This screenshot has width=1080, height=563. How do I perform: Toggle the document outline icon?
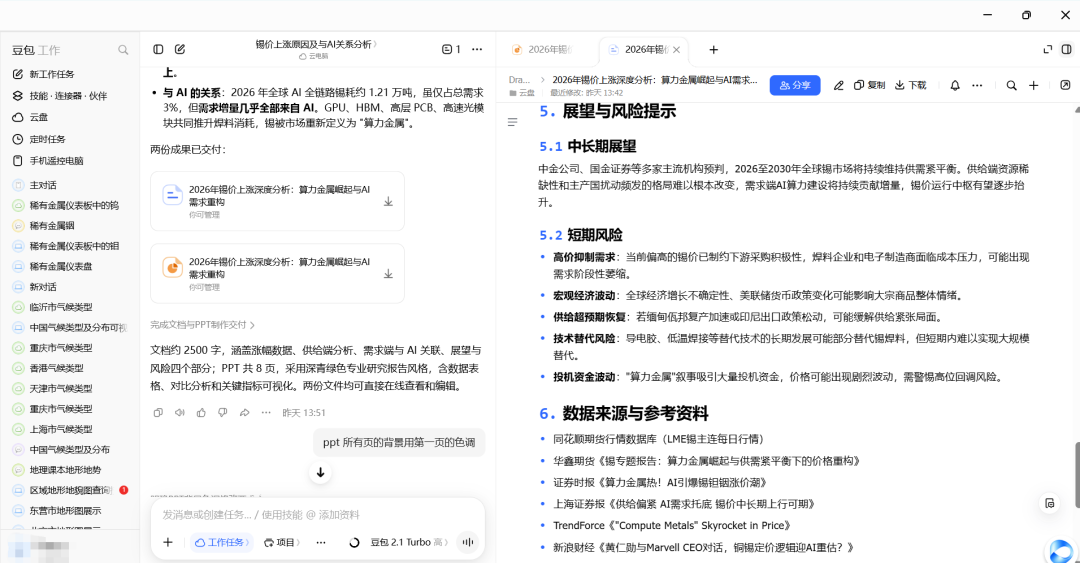click(x=512, y=122)
